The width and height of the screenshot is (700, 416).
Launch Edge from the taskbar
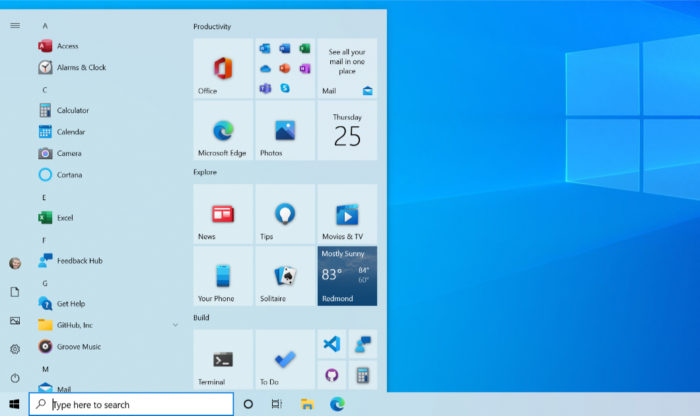click(x=337, y=404)
